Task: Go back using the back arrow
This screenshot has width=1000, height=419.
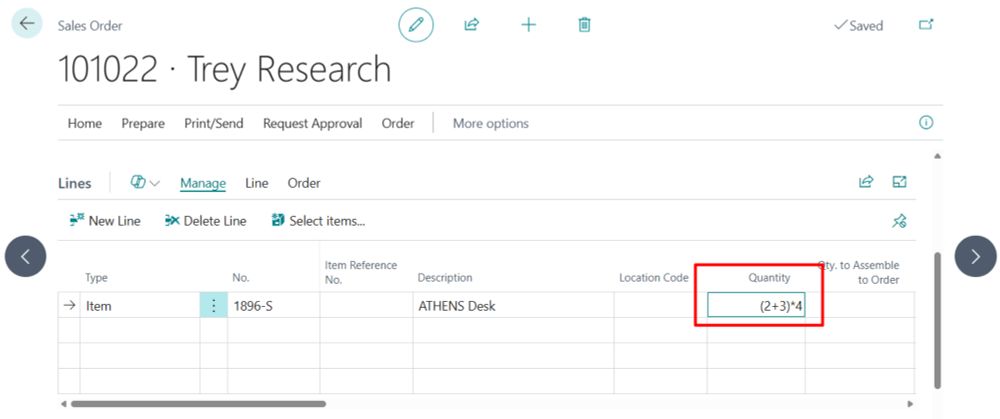Action: 27,24
